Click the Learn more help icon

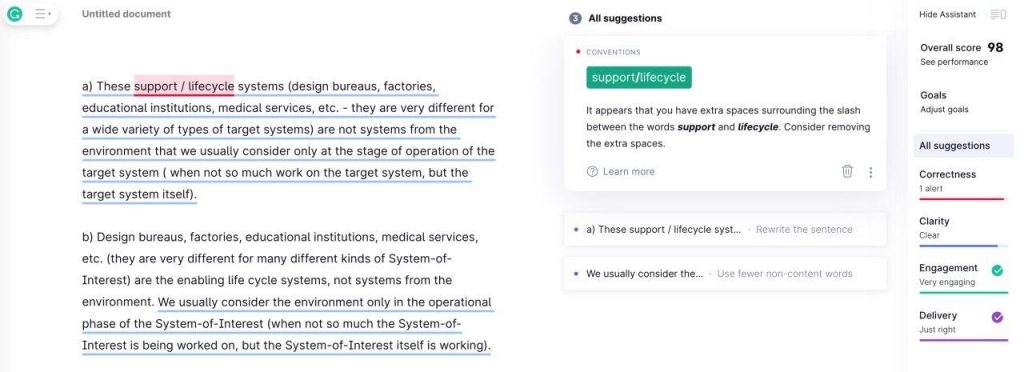pyautogui.click(x=592, y=172)
